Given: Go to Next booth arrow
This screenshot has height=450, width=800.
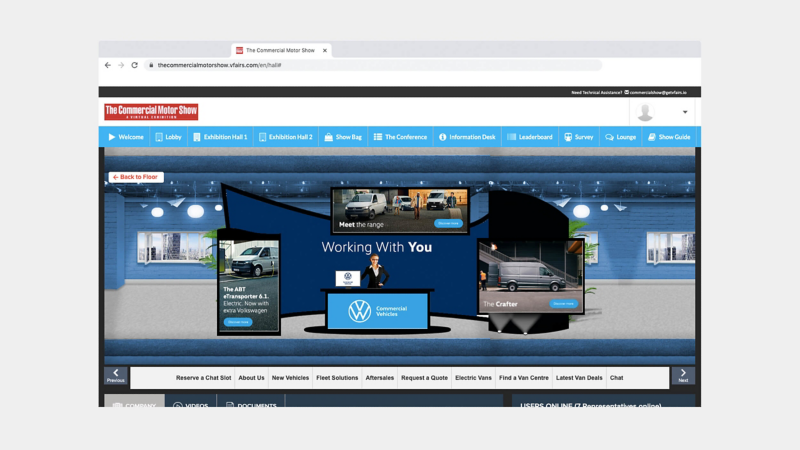Looking at the screenshot, I should pyautogui.click(x=683, y=376).
